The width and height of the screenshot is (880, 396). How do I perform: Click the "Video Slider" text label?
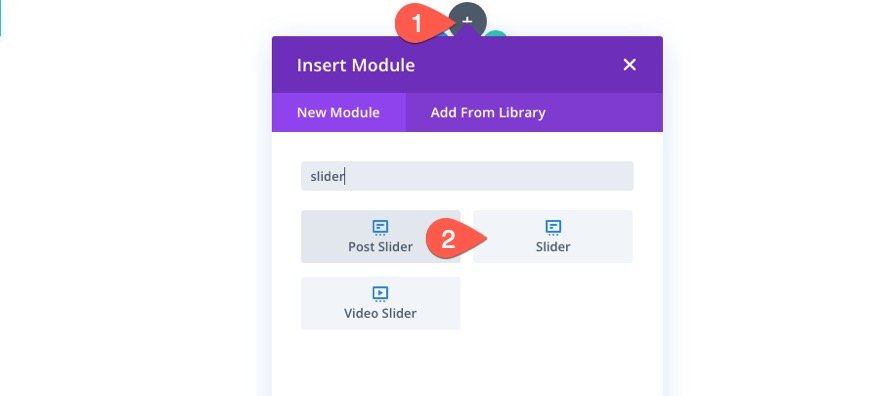click(x=381, y=313)
